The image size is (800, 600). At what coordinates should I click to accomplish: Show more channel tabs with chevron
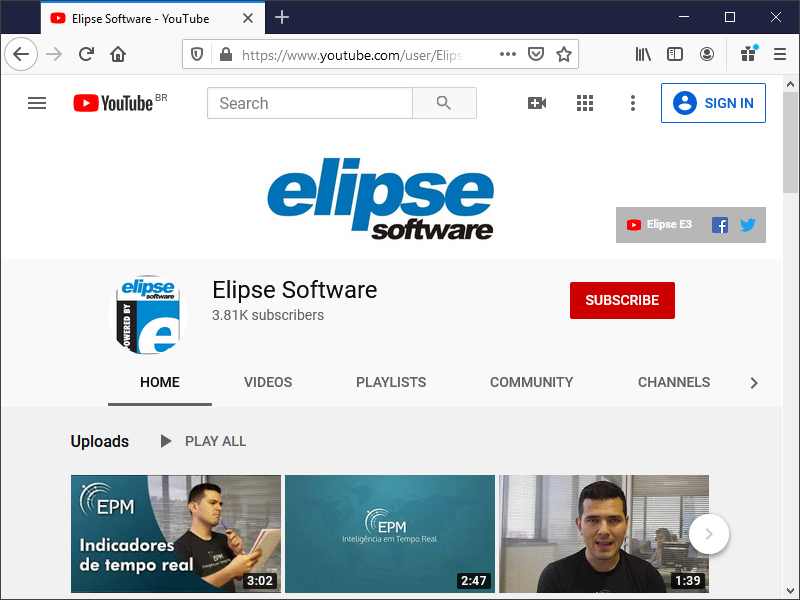pos(754,383)
